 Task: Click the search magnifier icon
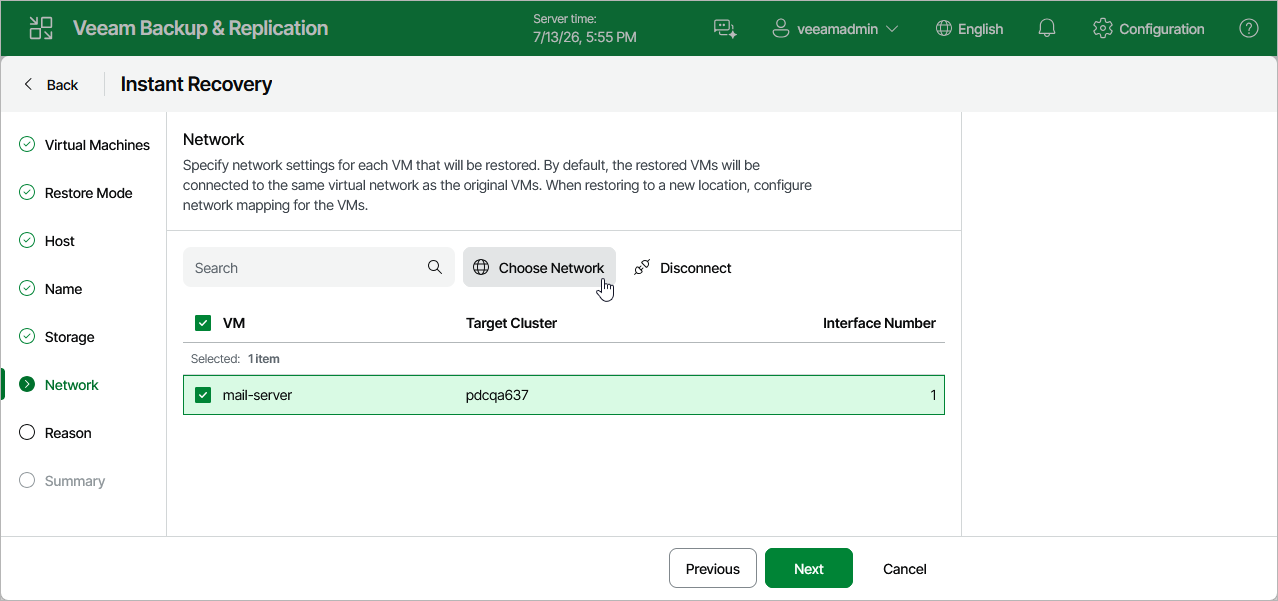point(435,267)
